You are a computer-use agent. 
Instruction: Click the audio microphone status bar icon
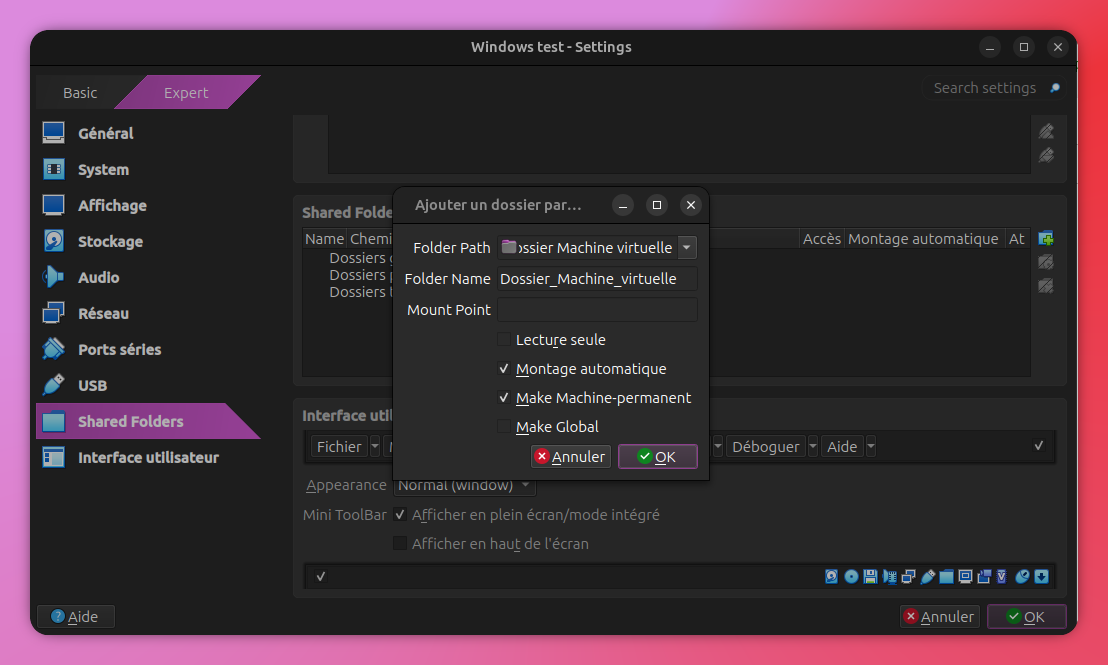point(889,576)
